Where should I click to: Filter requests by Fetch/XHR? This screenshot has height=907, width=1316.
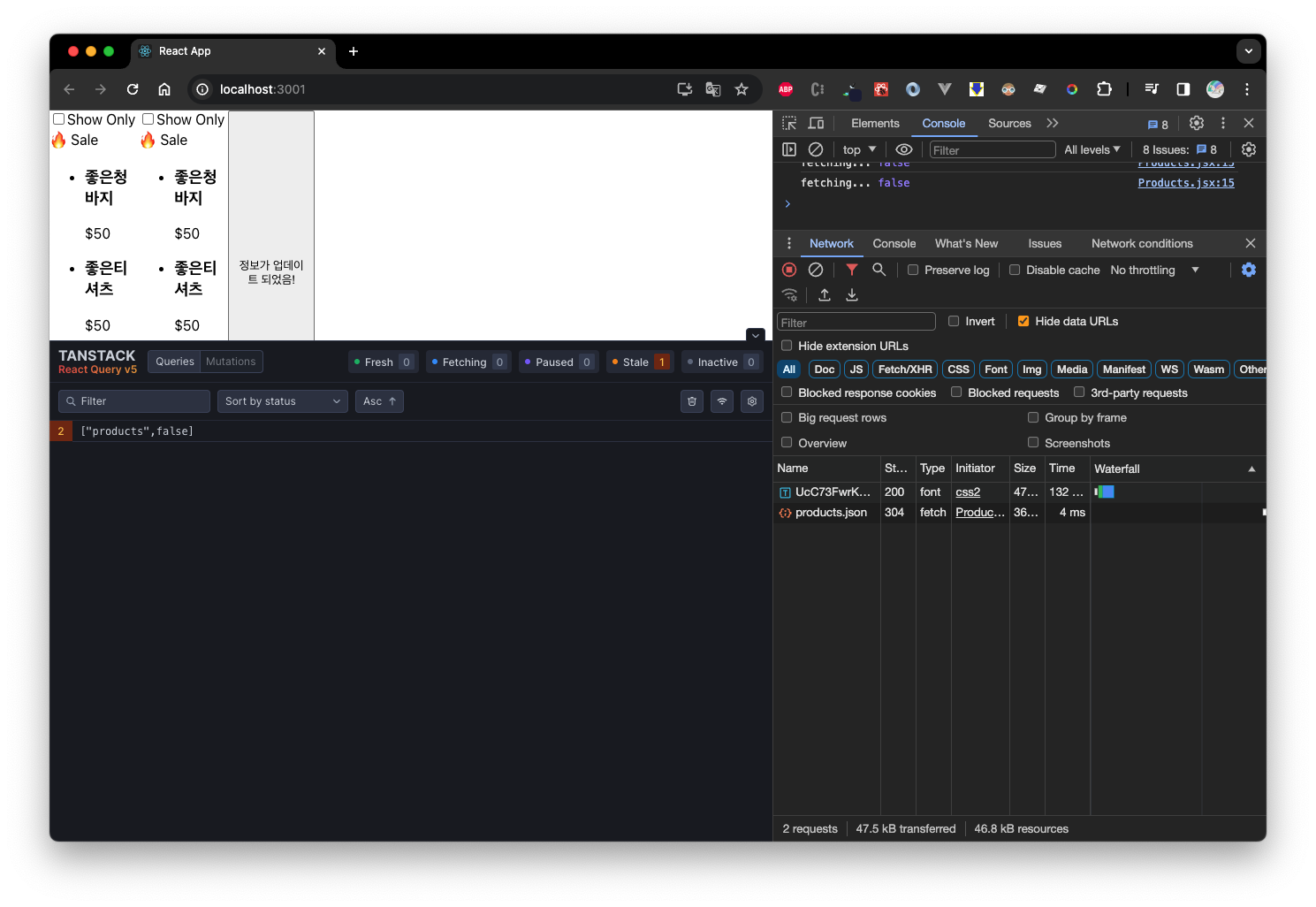point(905,370)
